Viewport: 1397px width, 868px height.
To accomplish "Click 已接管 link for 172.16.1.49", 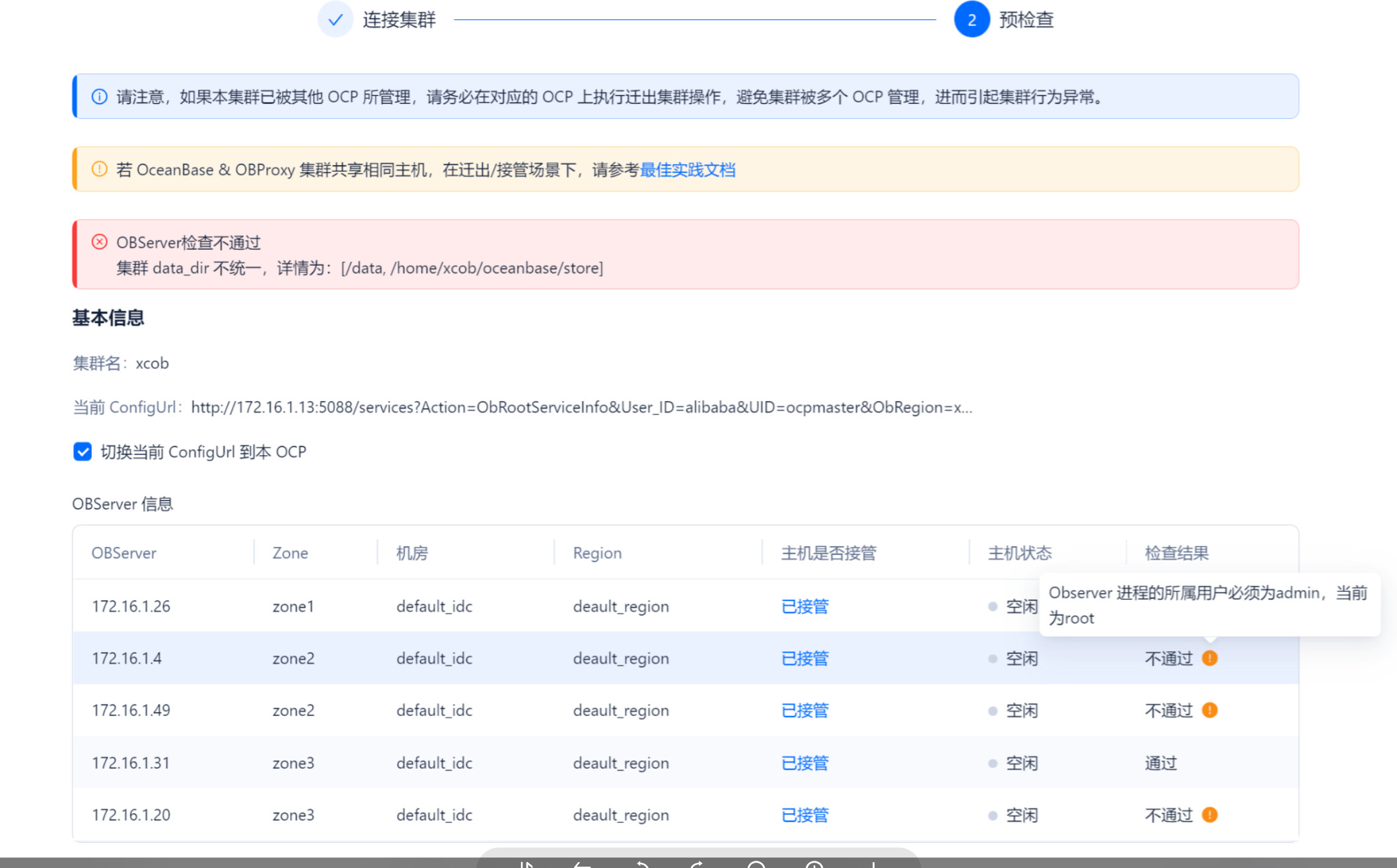I will pos(805,710).
